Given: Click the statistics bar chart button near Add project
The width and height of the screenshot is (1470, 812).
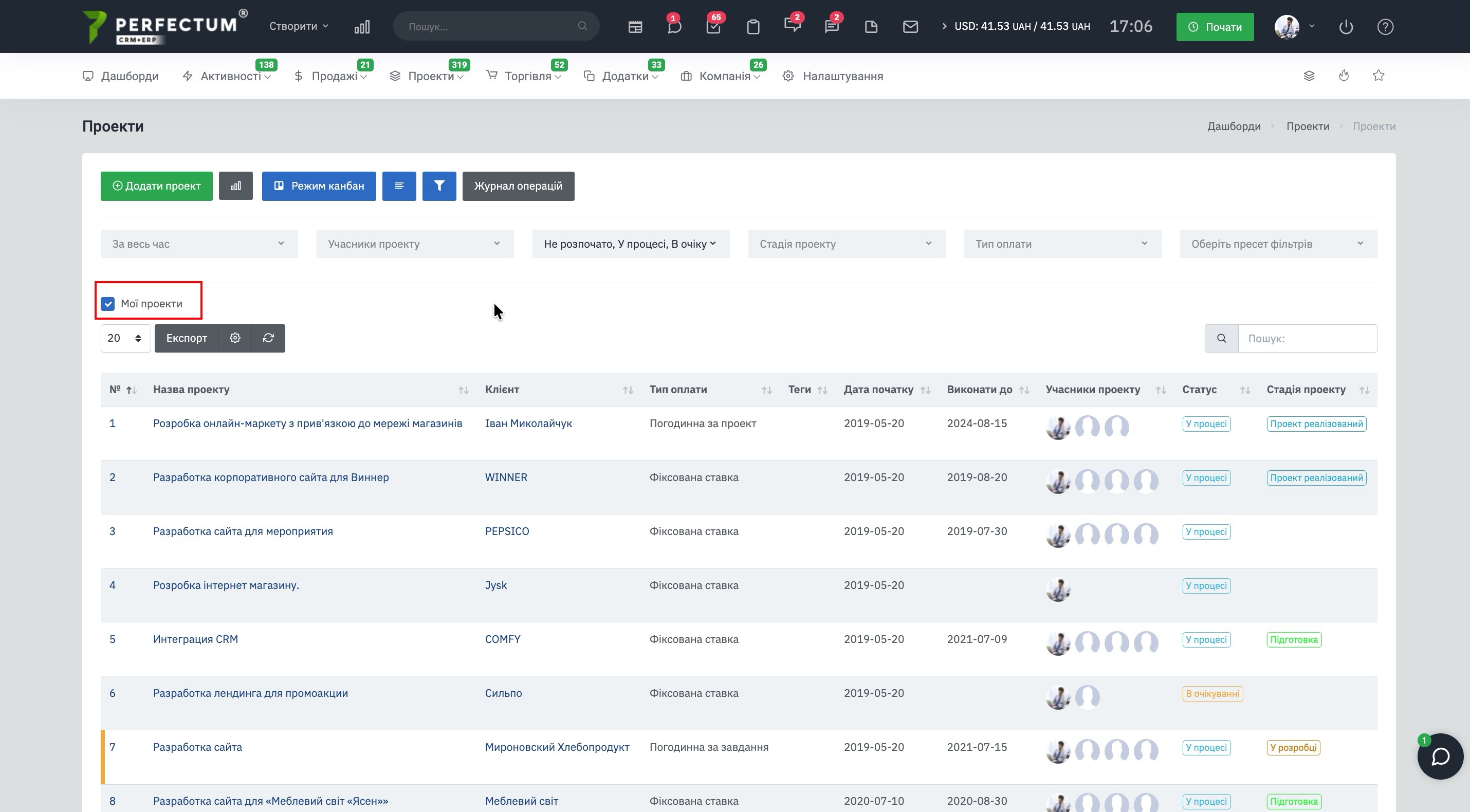Looking at the screenshot, I should (236, 186).
